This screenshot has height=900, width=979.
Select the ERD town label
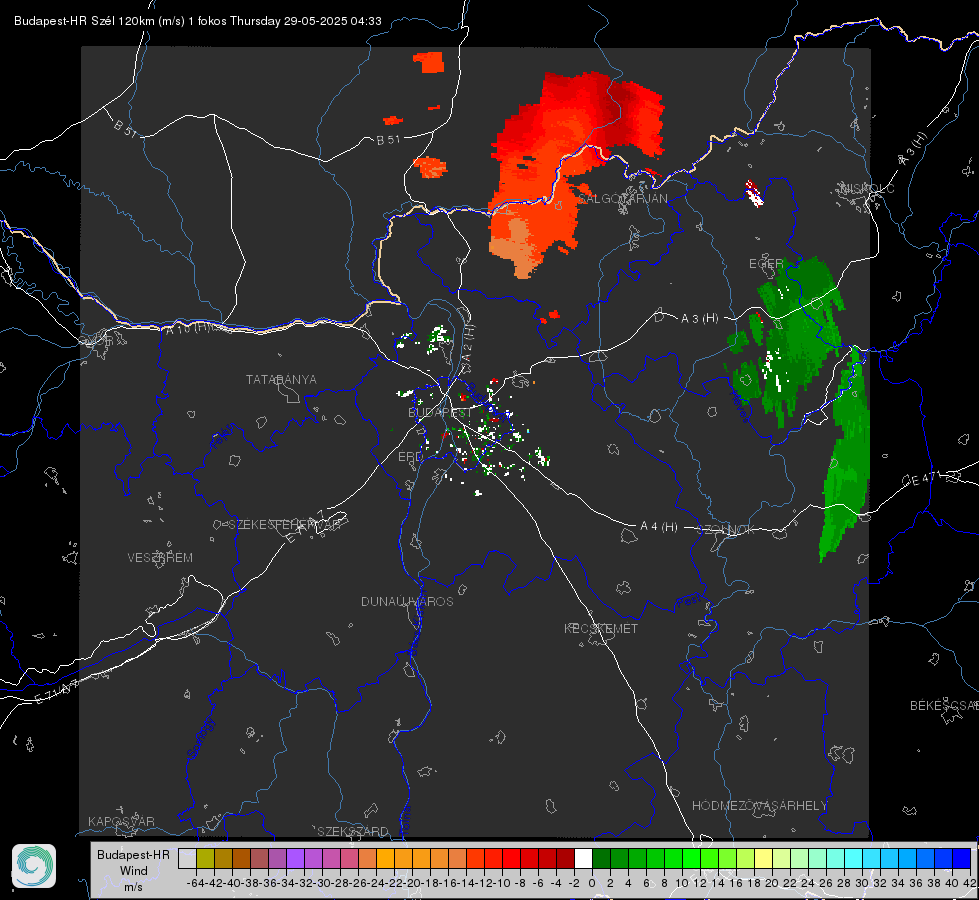click(x=410, y=457)
